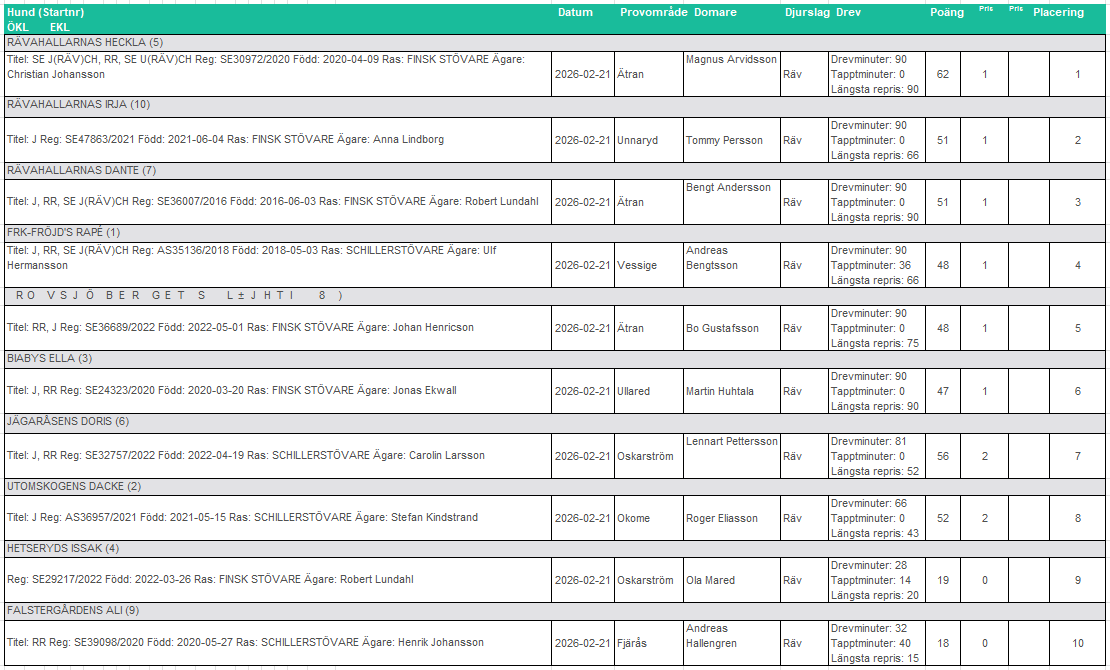Screen dimensions: 1110x670
Task: Click the Poäng column header
Action: click(x=946, y=13)
